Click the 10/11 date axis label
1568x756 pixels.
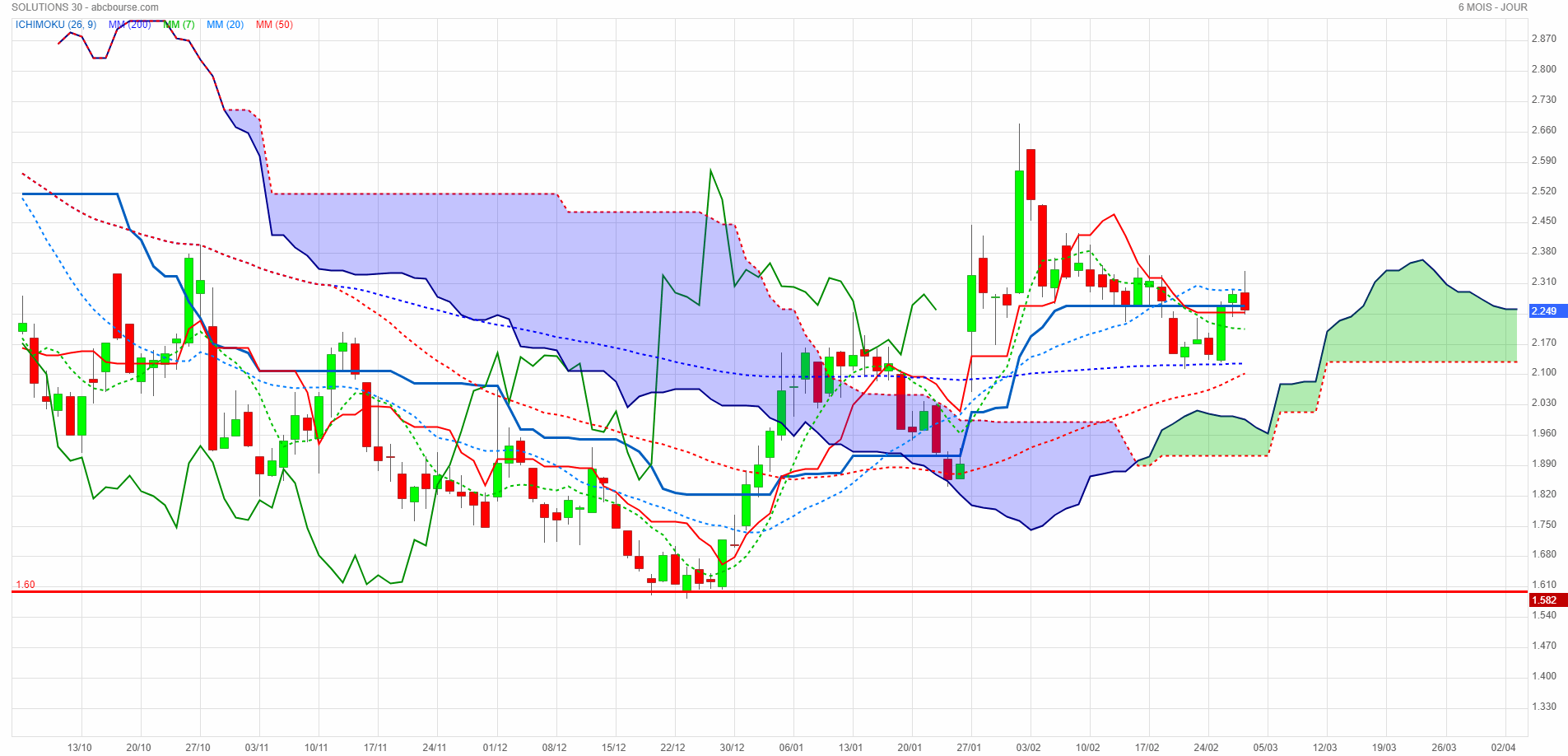point(317,748)
